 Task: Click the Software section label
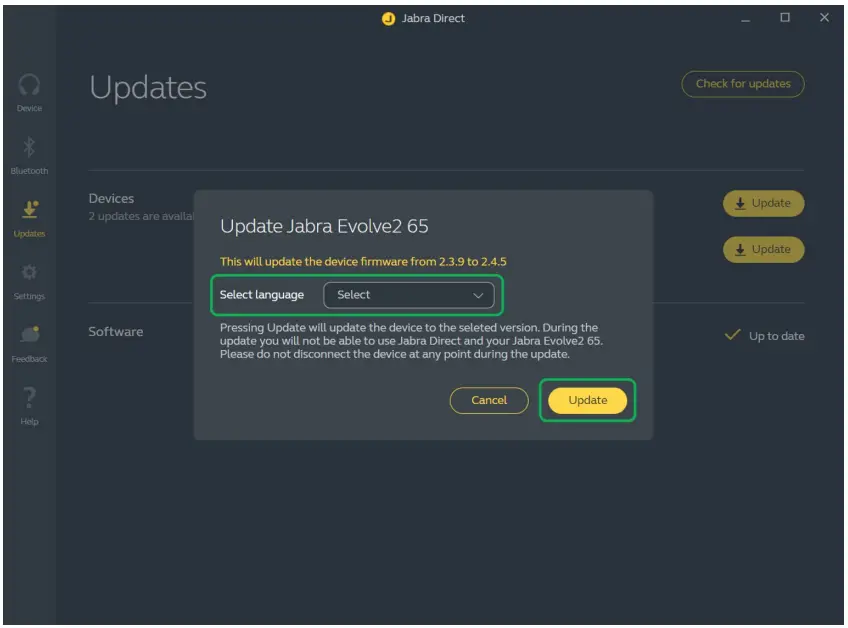[x=116, y=332]
